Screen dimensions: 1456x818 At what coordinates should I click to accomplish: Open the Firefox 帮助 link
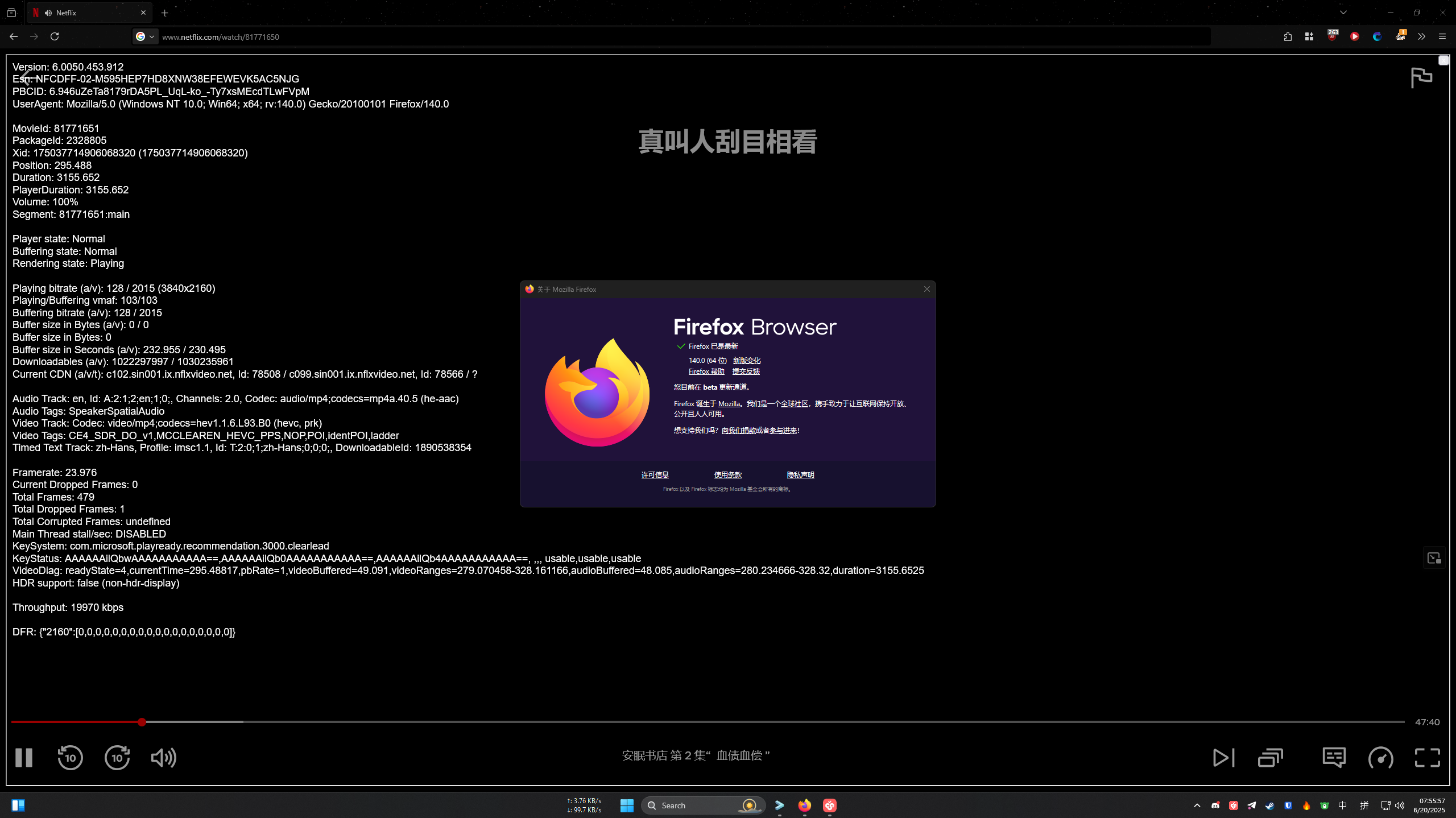pos(706,371)
